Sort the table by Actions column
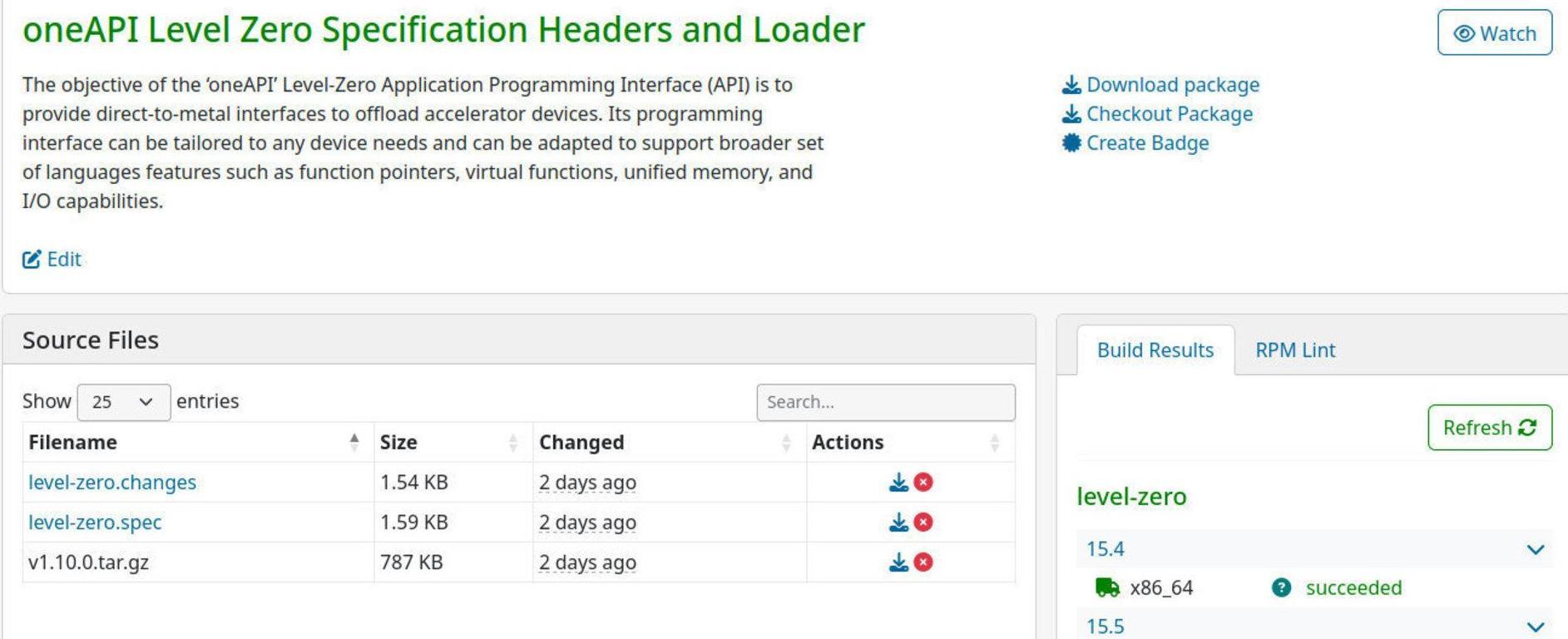 (x=911, y=443)
